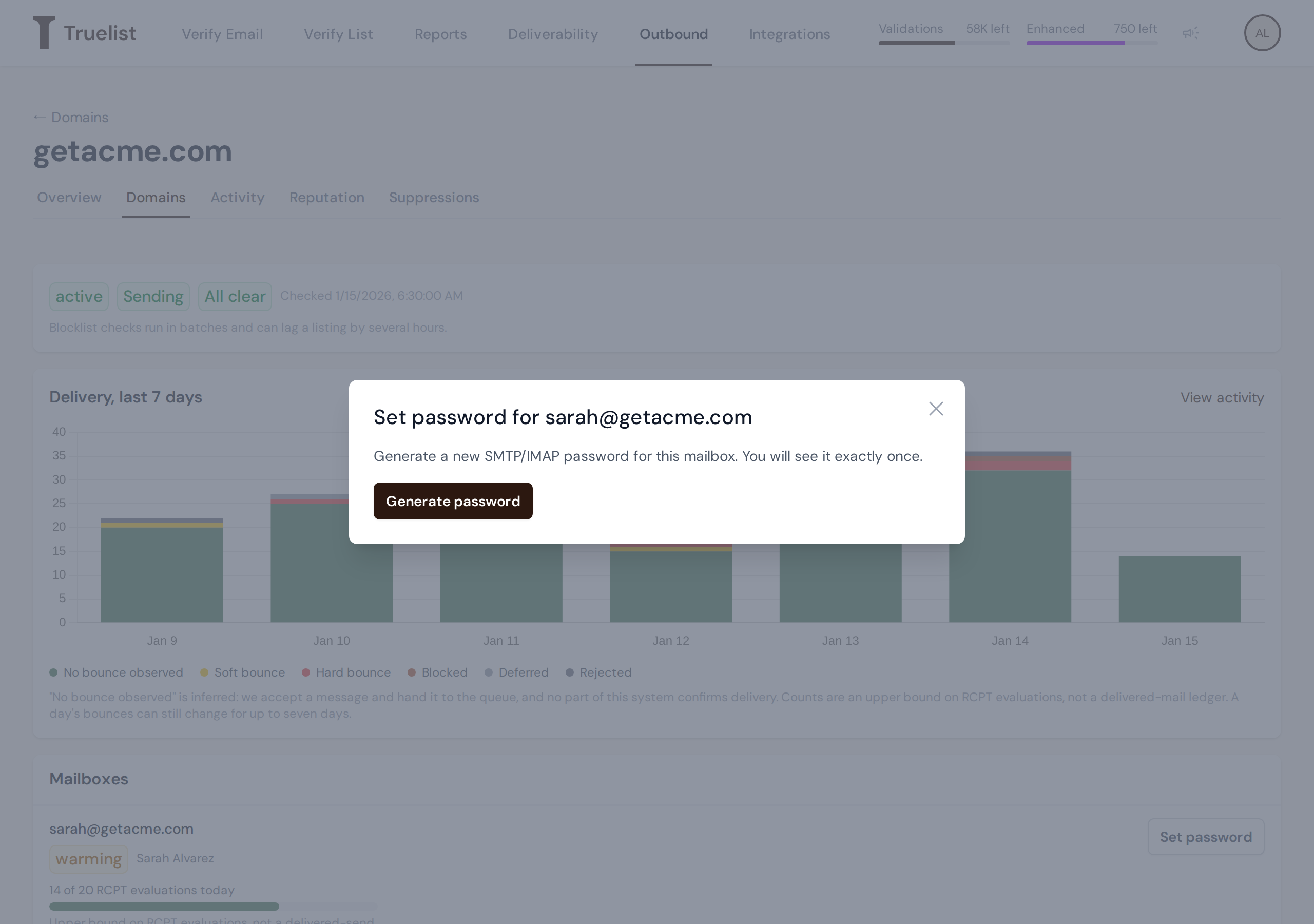Toggle the Deferred legend item
Image resolution: width=1314 pixels, height=924 pixels.
click(x=516, y=672)
